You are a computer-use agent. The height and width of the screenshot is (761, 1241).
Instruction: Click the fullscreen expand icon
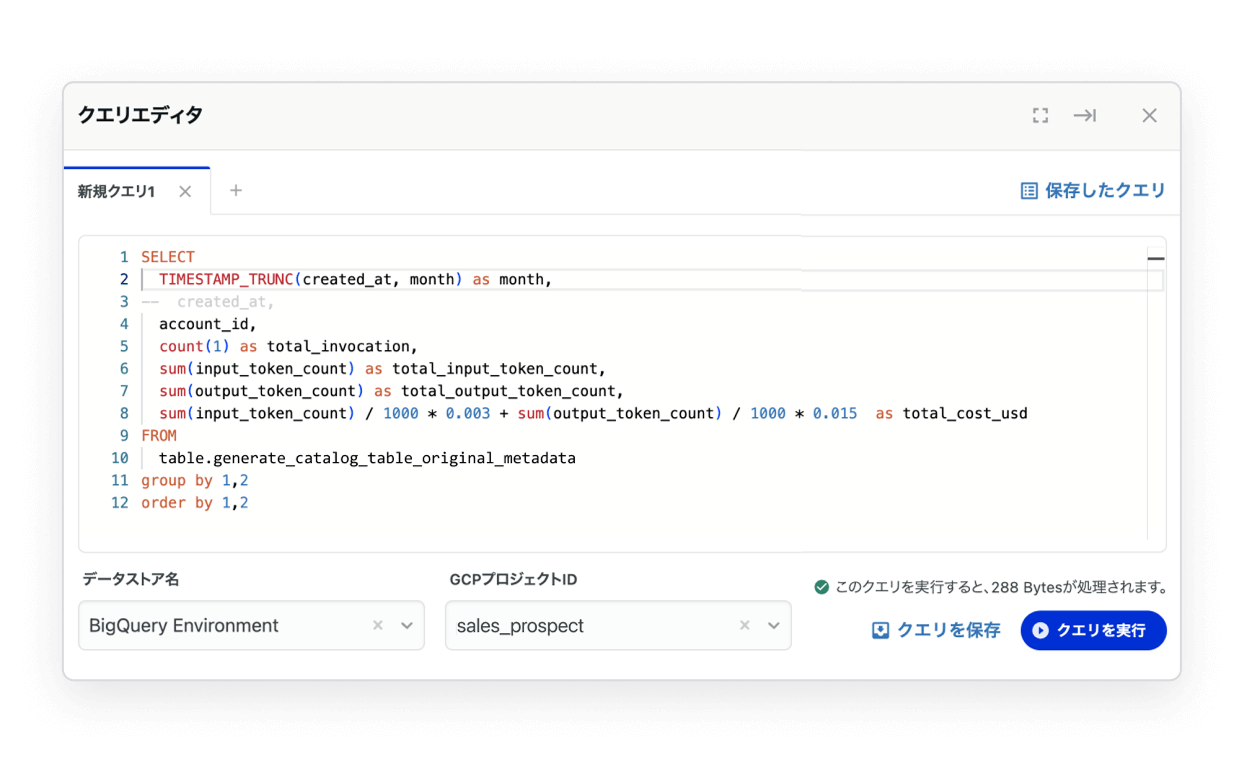[1040, 116]
